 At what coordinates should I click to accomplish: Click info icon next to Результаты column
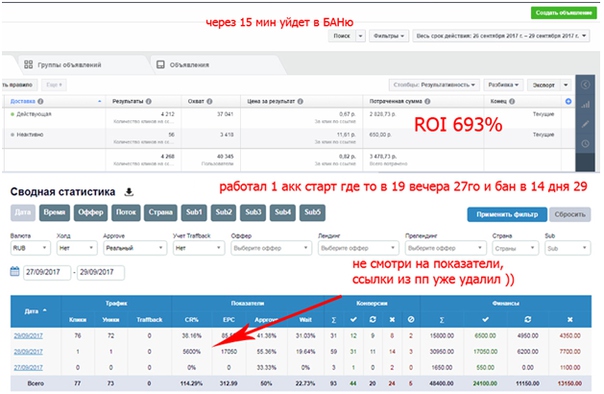(149, 101)
